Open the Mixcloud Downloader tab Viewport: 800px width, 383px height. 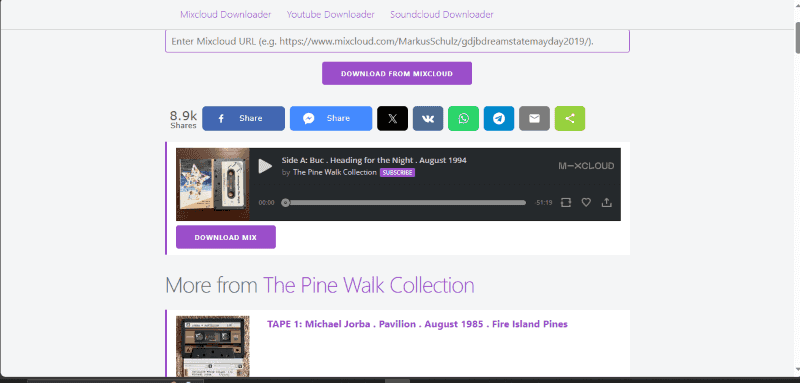pyautogui.click(x=225, y=14)
